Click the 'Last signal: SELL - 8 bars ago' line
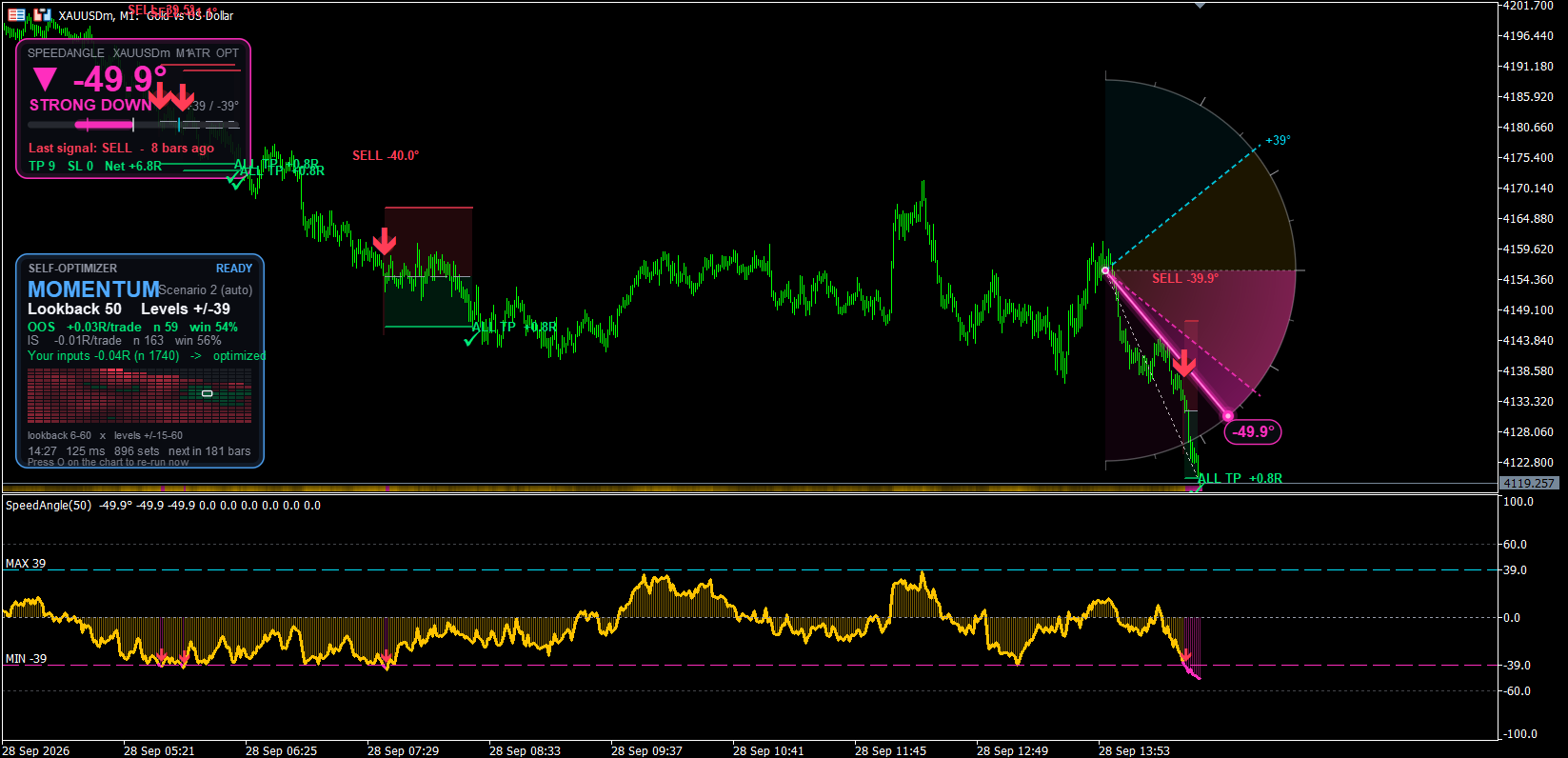Viewport: 1568px width, 758px height. coord(121,148)
